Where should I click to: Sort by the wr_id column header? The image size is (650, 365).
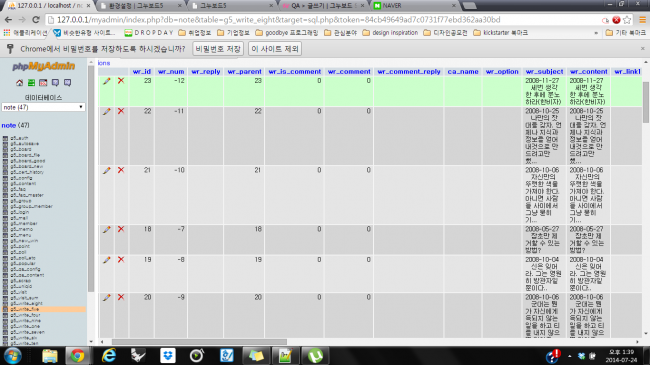(142, 71)
